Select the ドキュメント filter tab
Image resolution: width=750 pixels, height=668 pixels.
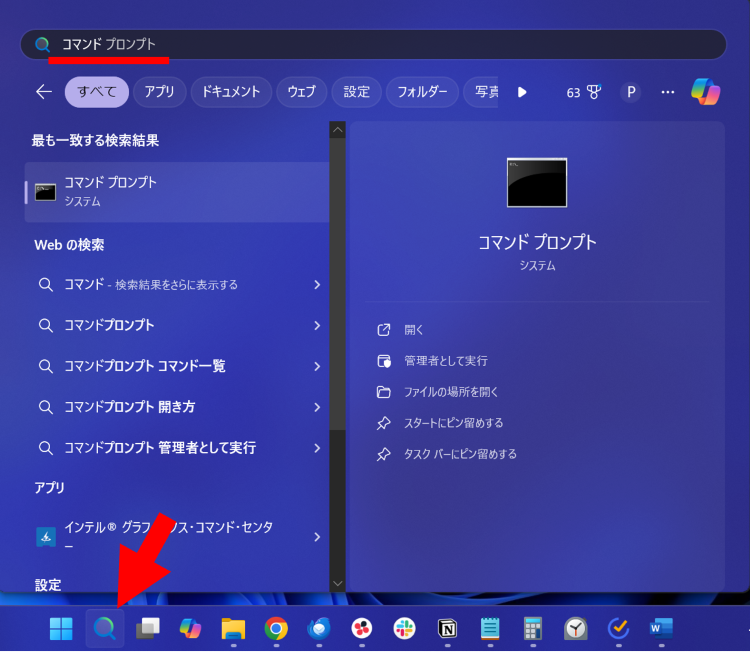pos(231,92)
